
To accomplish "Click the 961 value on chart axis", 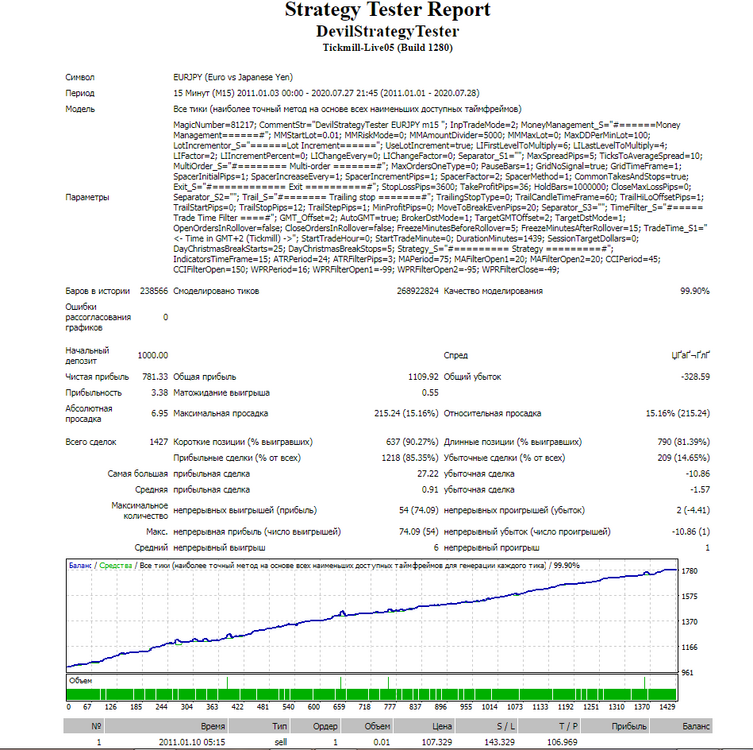I will tap(688, 673).
